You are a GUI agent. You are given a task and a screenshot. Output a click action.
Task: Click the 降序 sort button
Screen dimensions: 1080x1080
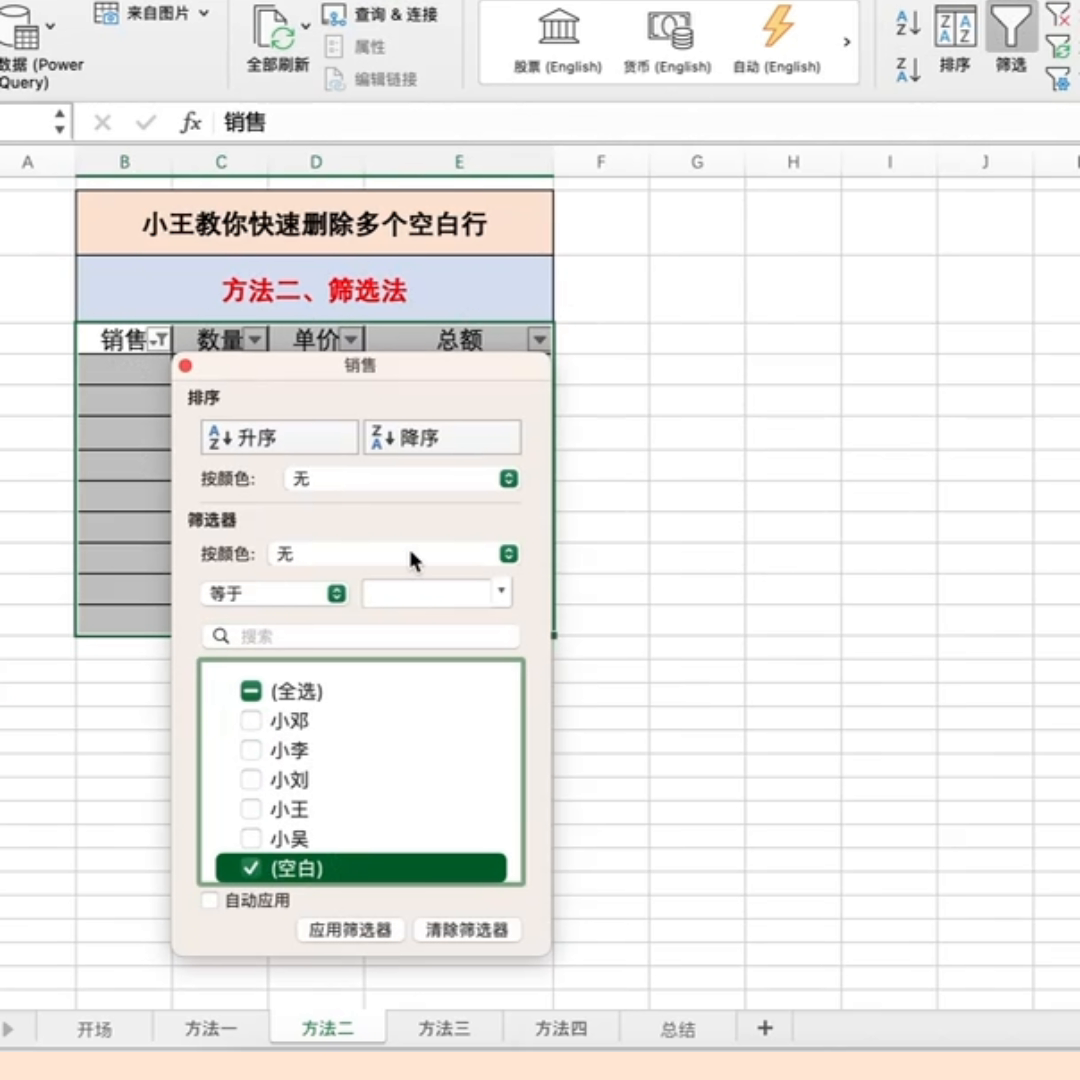click(x=442, y=437)
